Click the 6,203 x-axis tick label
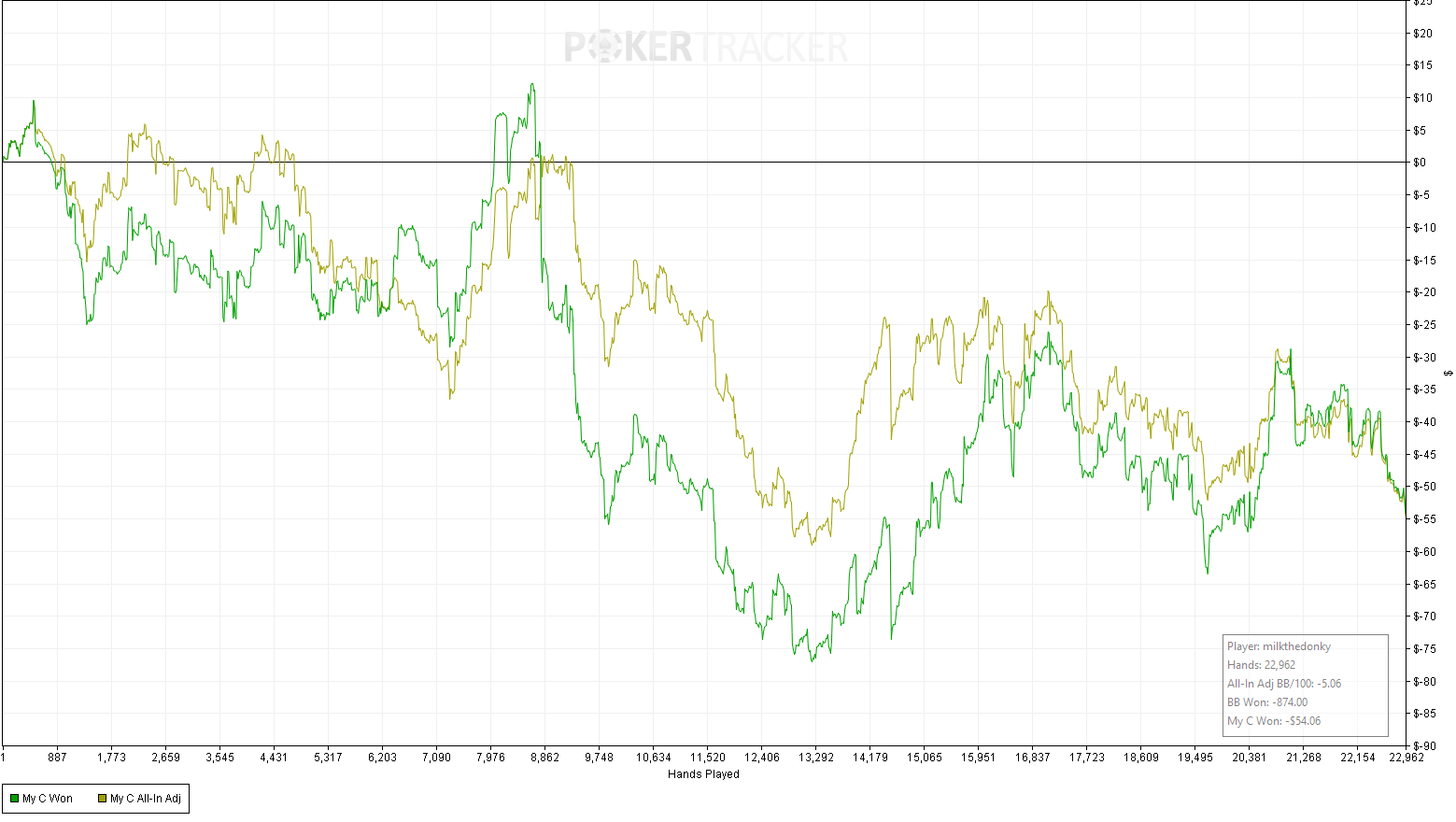Screen dimensions: 1456x822 click(382, 758)
